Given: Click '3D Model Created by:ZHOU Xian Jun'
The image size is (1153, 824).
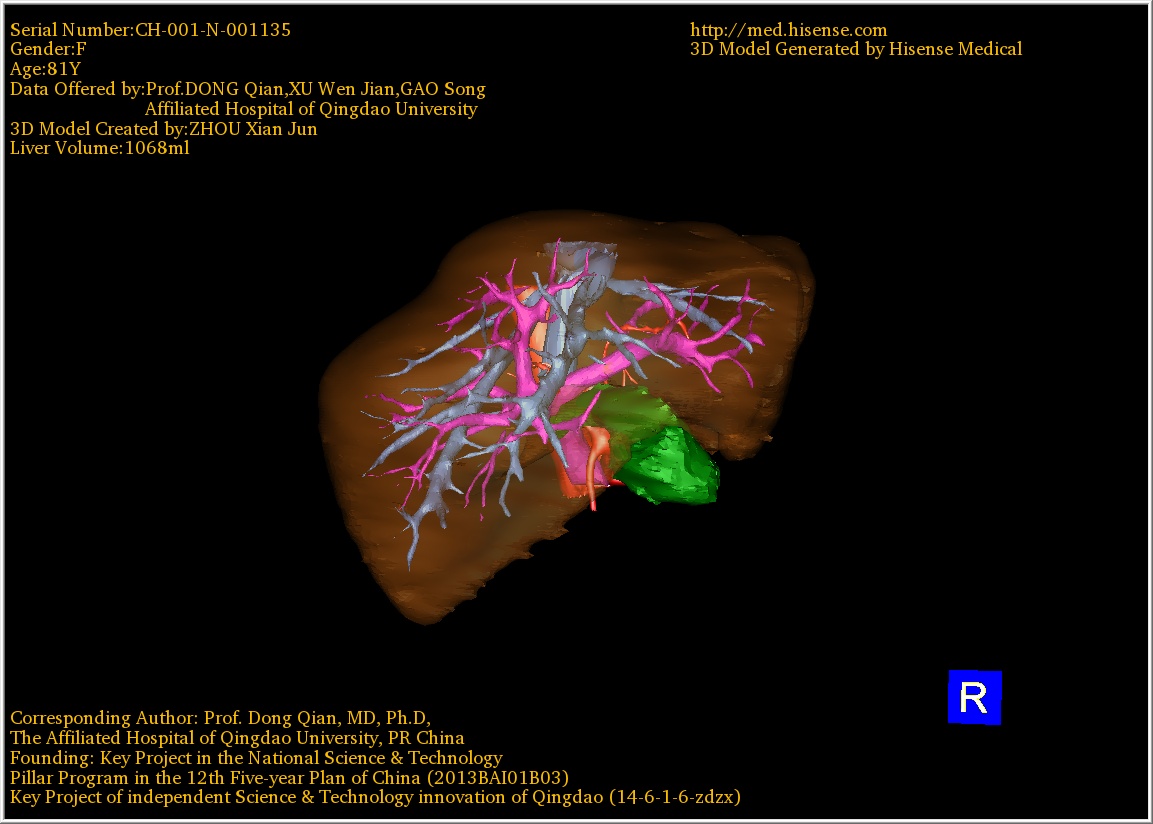Looking at the screenshot, I should pos(163,129).
